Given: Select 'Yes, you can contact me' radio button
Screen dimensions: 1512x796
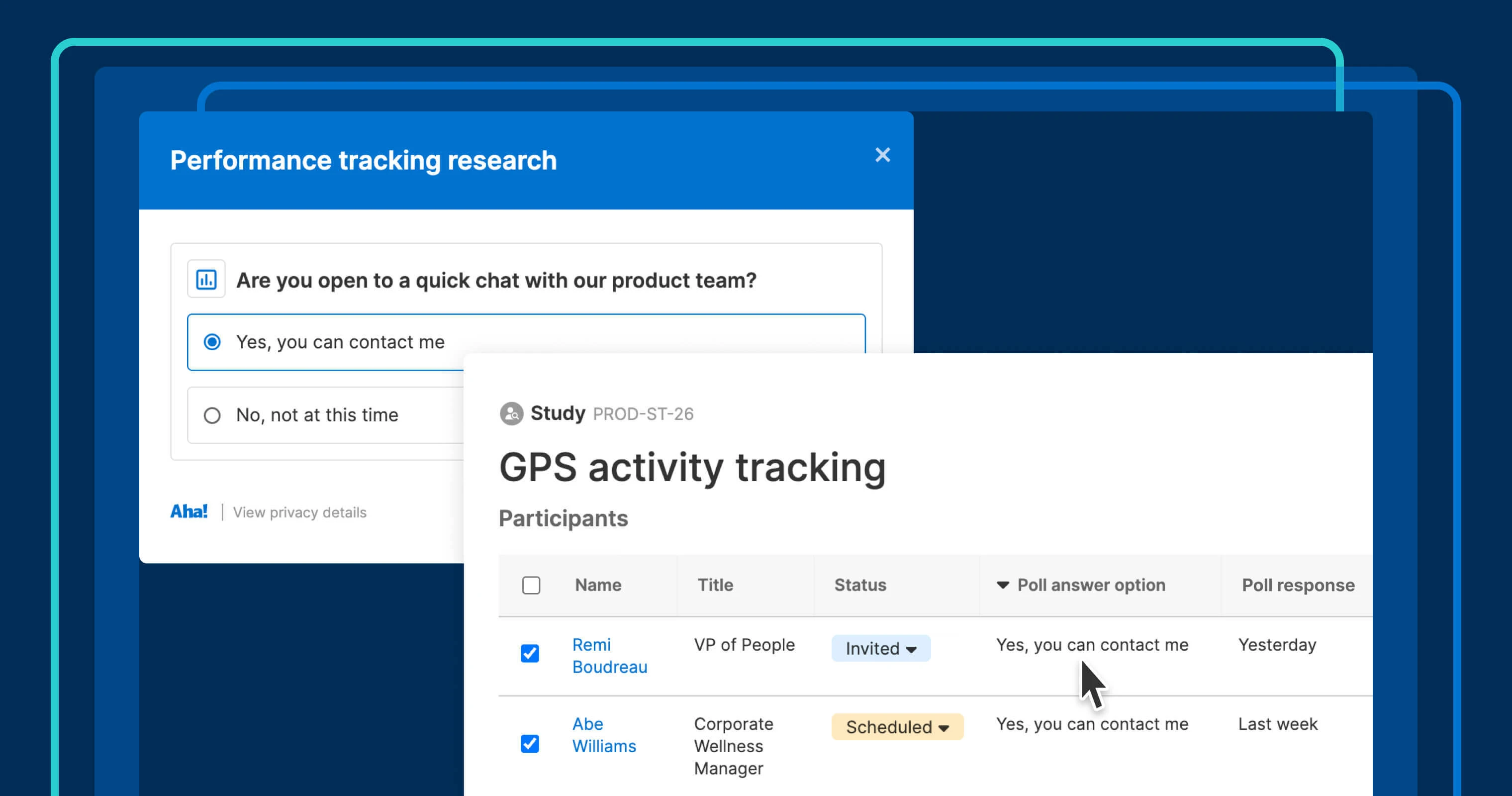Looking at the screenshot, I should (x=212, y=342).
